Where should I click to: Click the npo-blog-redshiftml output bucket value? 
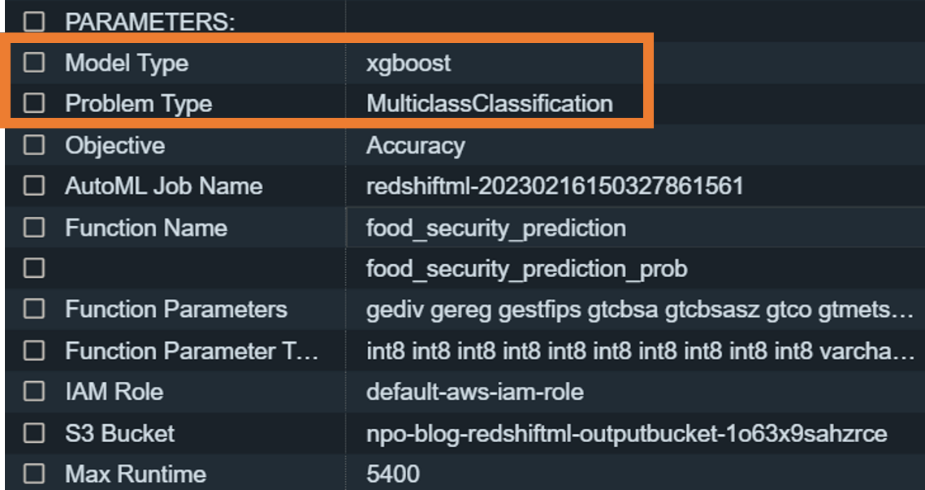(x=626, y=433)
